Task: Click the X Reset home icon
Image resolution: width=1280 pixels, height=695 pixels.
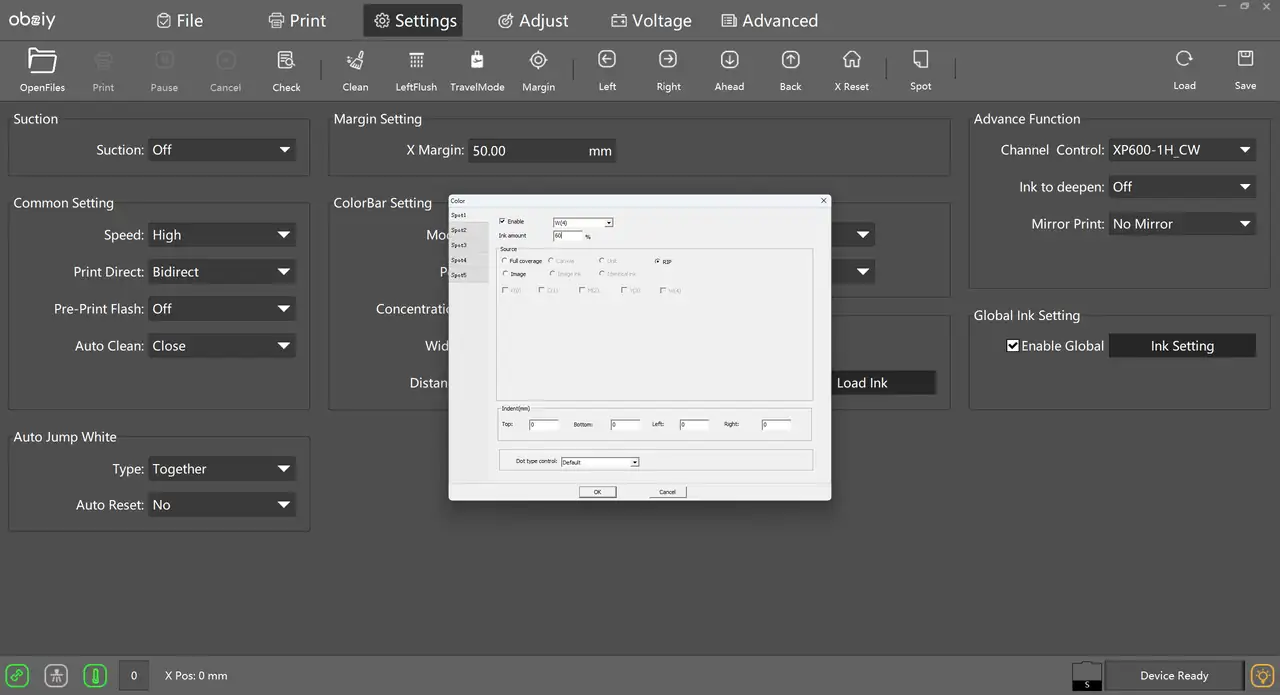Action: point(852,60)
